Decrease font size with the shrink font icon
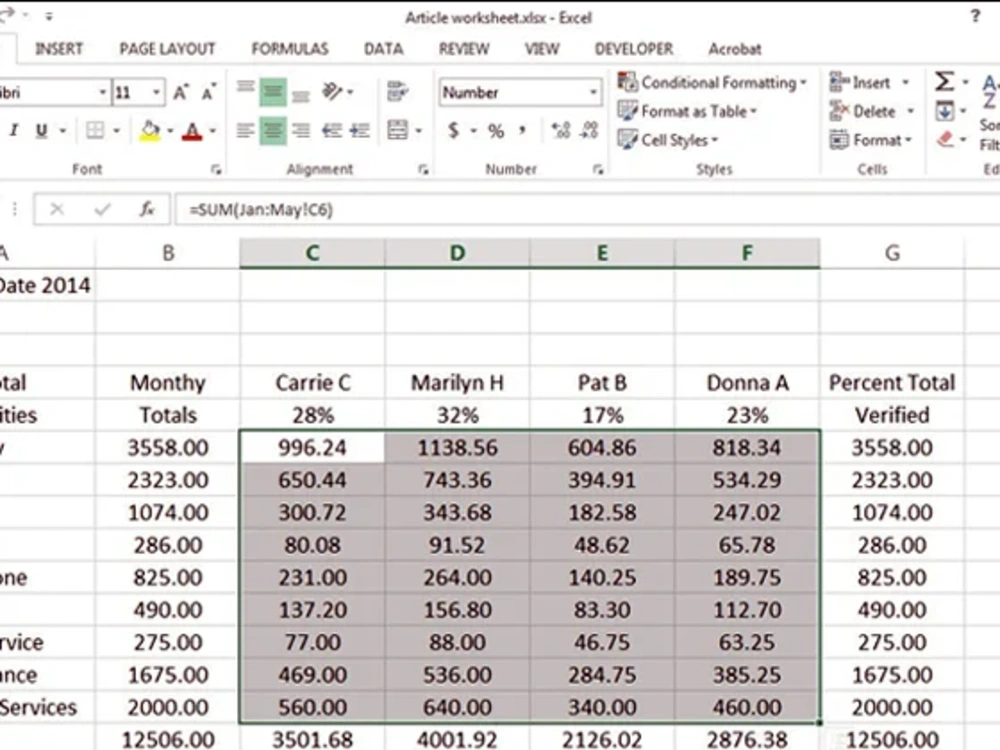Screen dimensions: 1000x750 (x=208, y=92)
